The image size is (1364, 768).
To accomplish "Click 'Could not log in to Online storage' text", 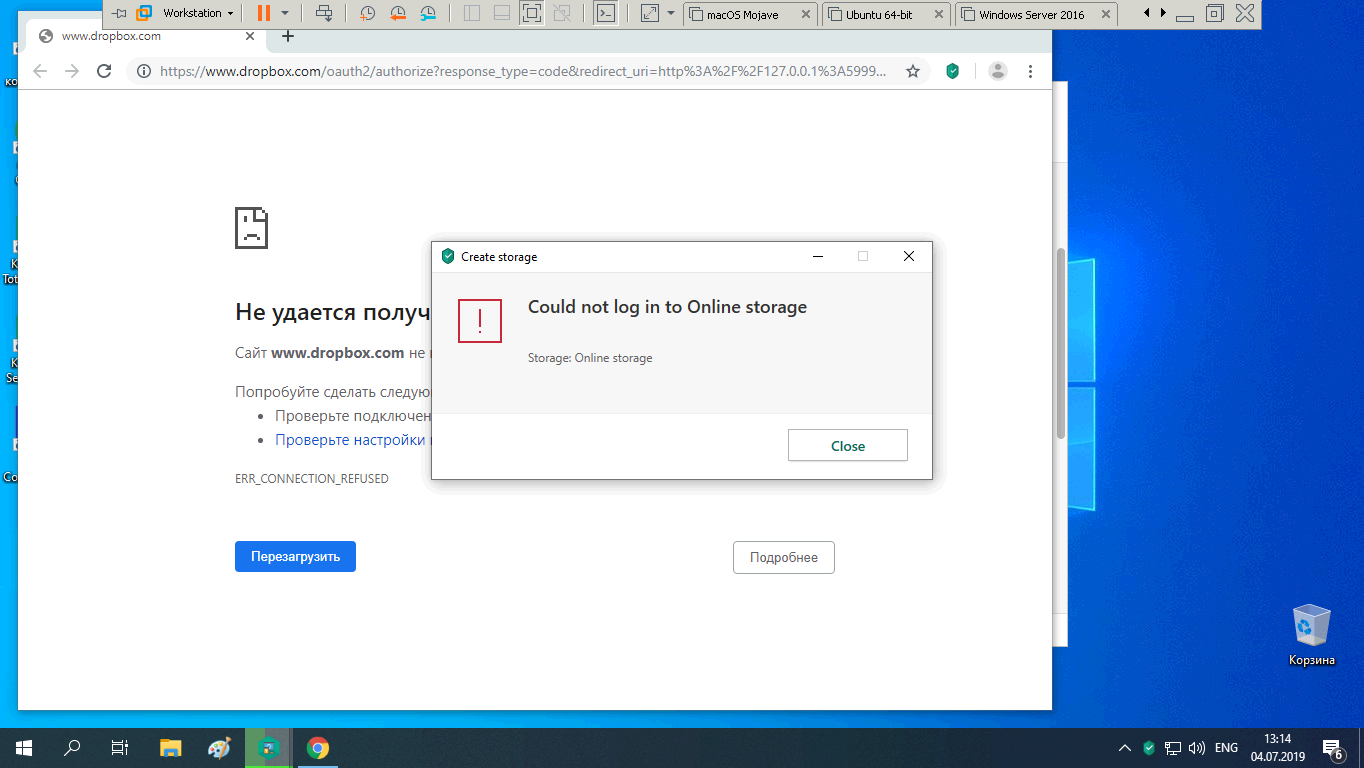I will [x=667, y=307].
